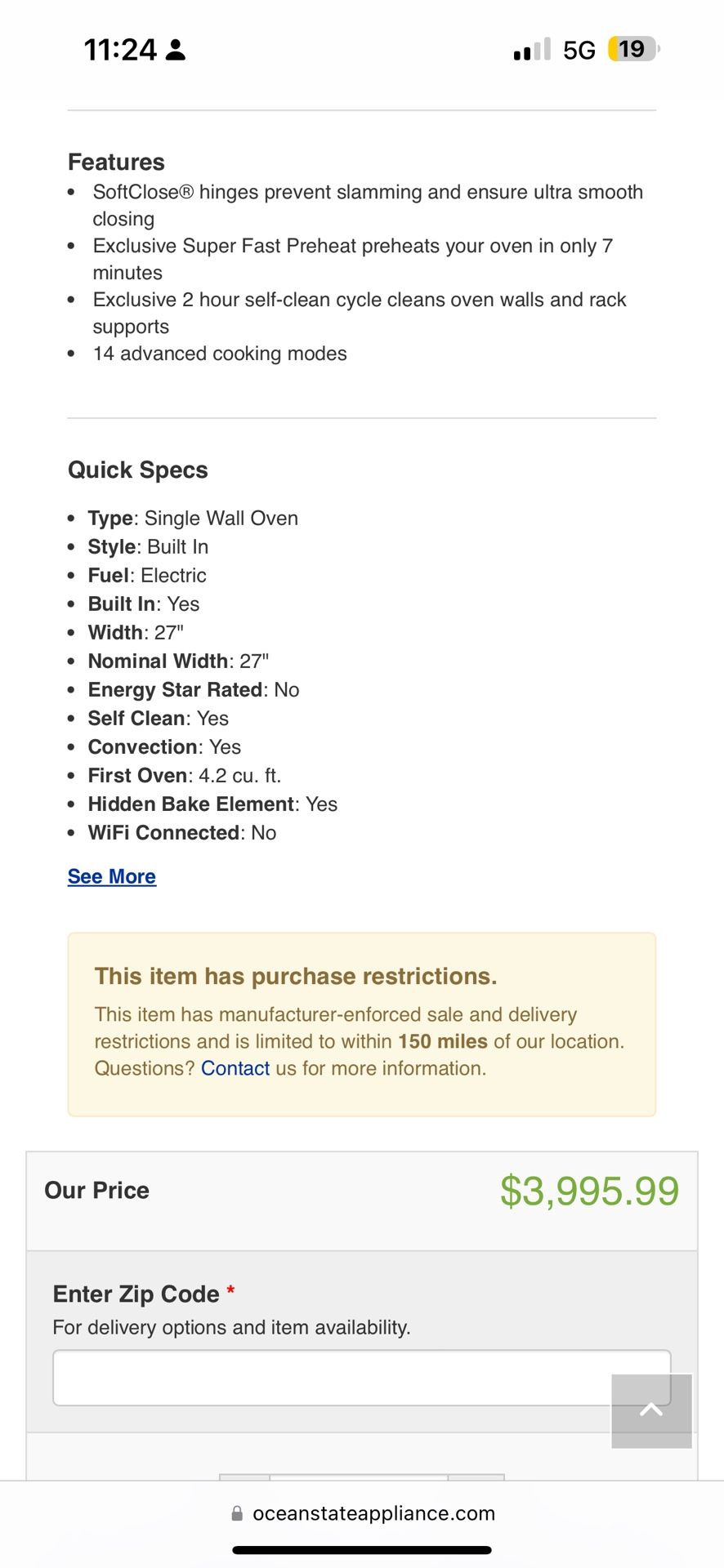Tap the Enter Zip Code label
Screen dimensions: 724x1568
click(136, 1294)
